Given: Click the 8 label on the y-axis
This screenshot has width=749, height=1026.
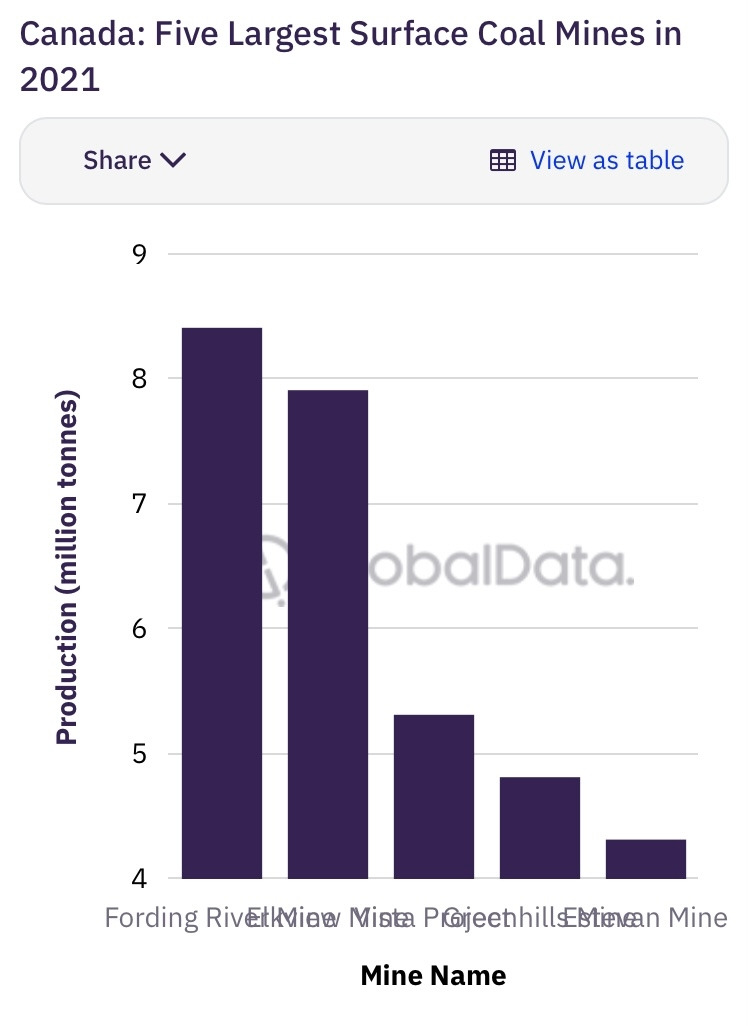Looking at the screenshot, I should point(139,379).
